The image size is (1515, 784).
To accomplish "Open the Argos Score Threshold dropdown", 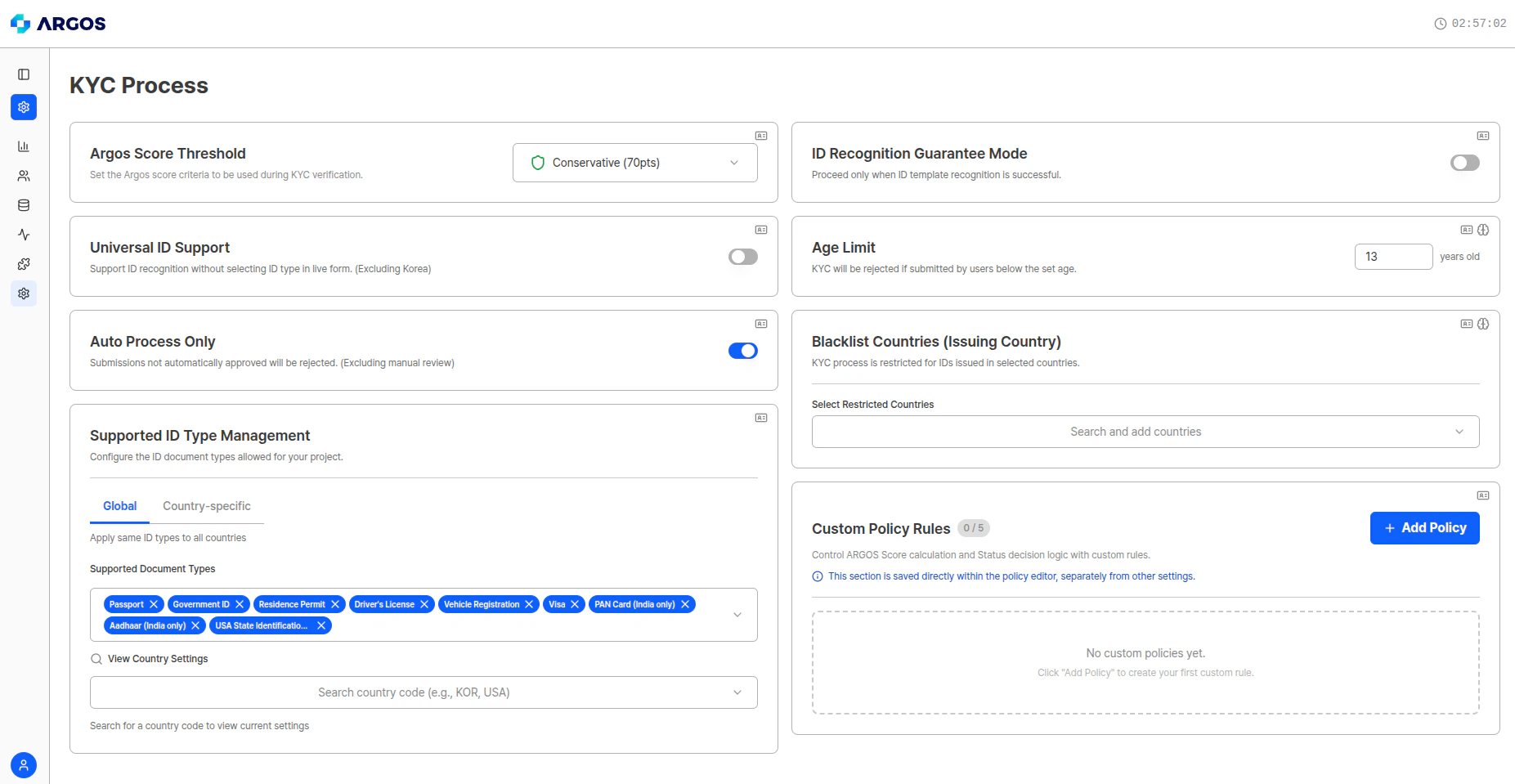I will point(634,163).
